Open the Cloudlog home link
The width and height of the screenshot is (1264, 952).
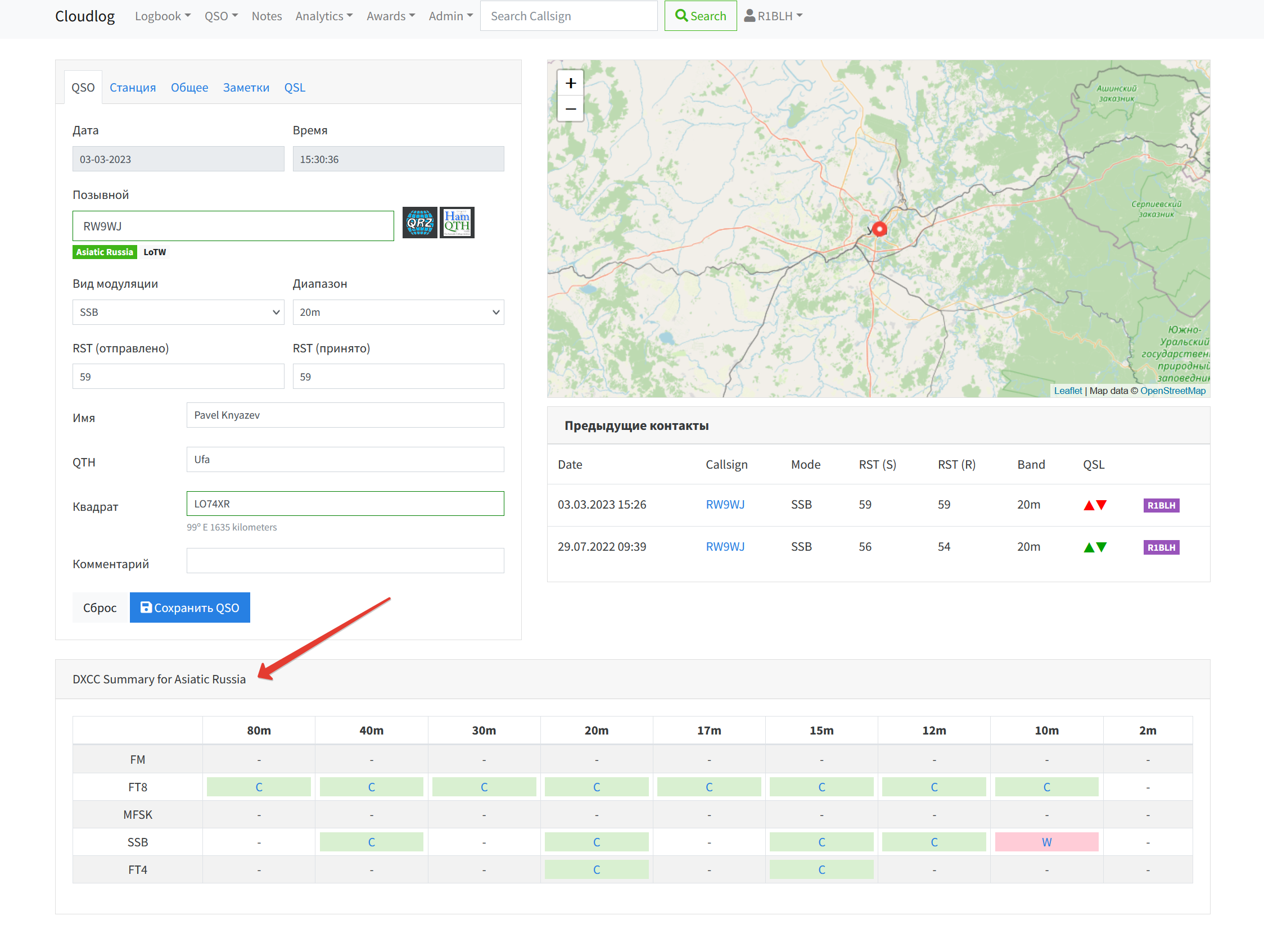[x=84, y=16]
